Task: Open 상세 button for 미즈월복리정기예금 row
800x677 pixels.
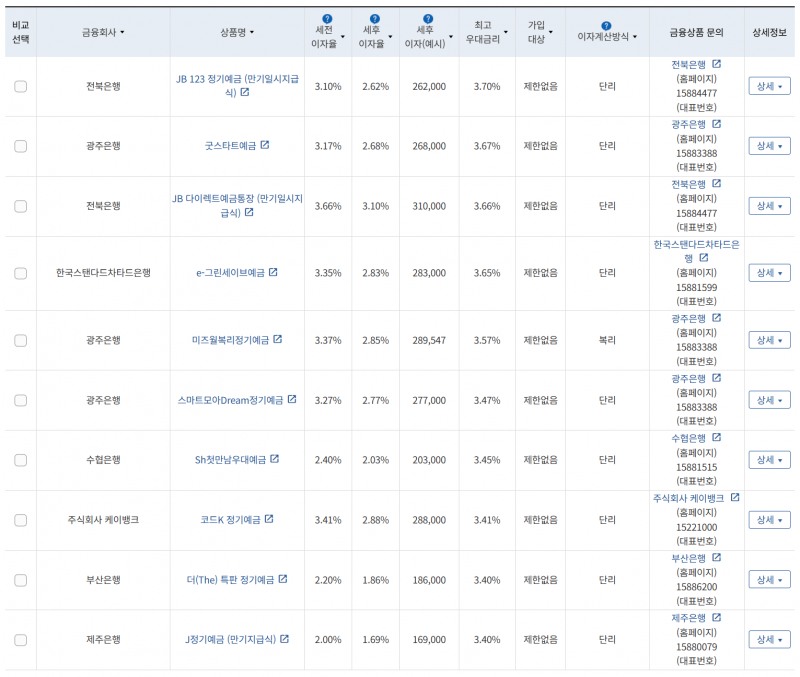Action: (769, 340)
